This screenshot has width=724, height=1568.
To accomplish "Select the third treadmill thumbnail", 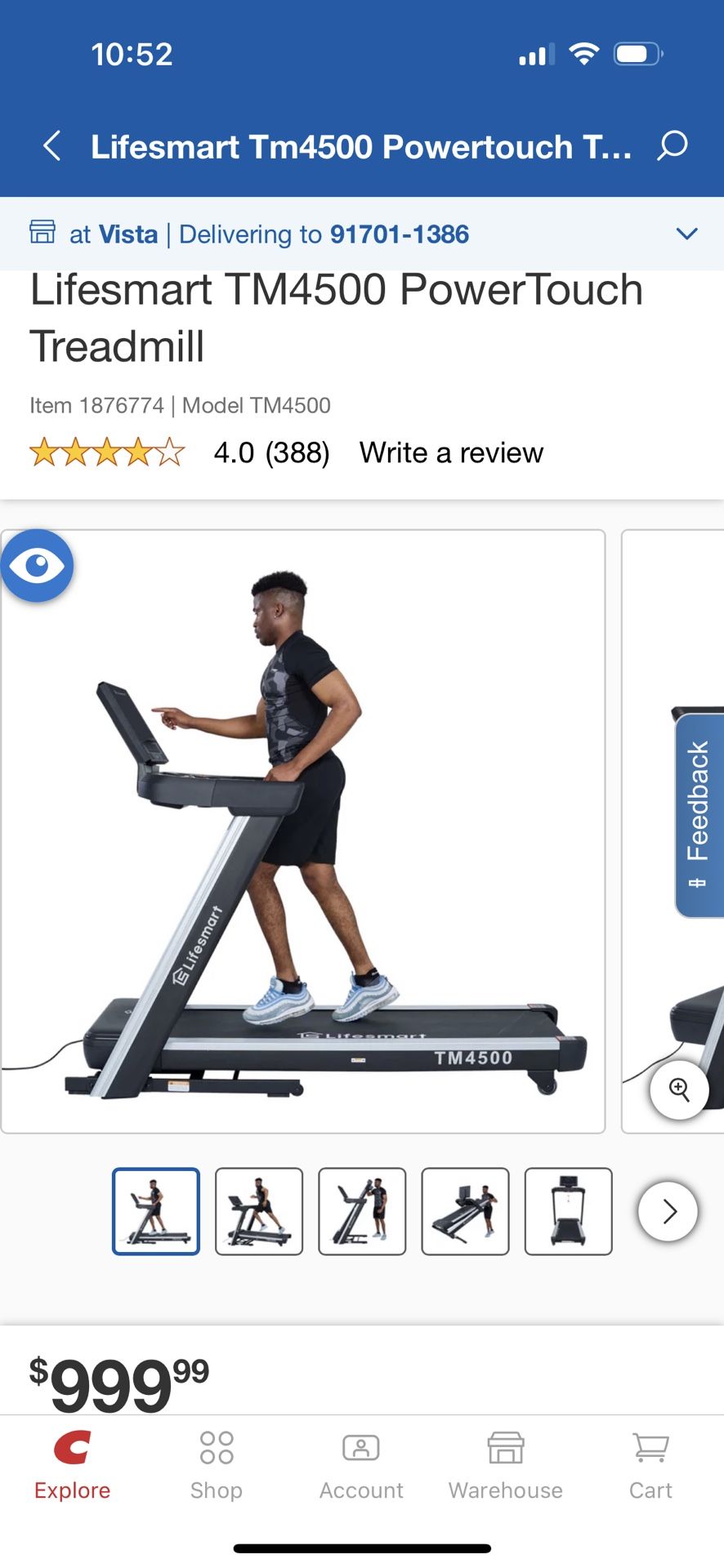I will point(362,1211).
